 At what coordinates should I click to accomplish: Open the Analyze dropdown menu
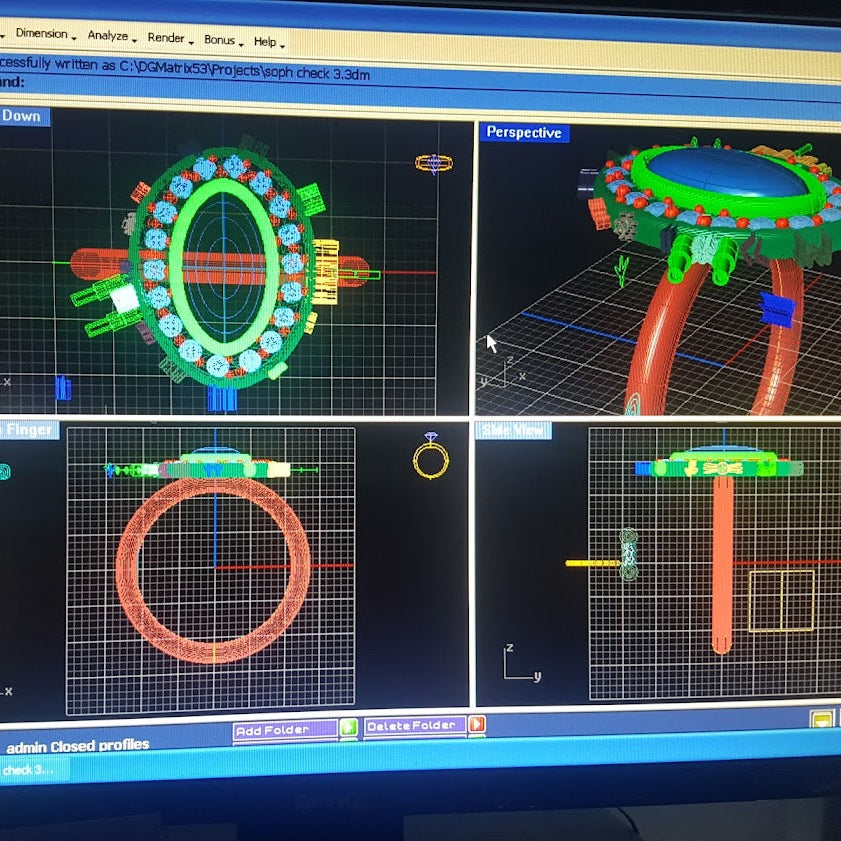click(110, 36)
